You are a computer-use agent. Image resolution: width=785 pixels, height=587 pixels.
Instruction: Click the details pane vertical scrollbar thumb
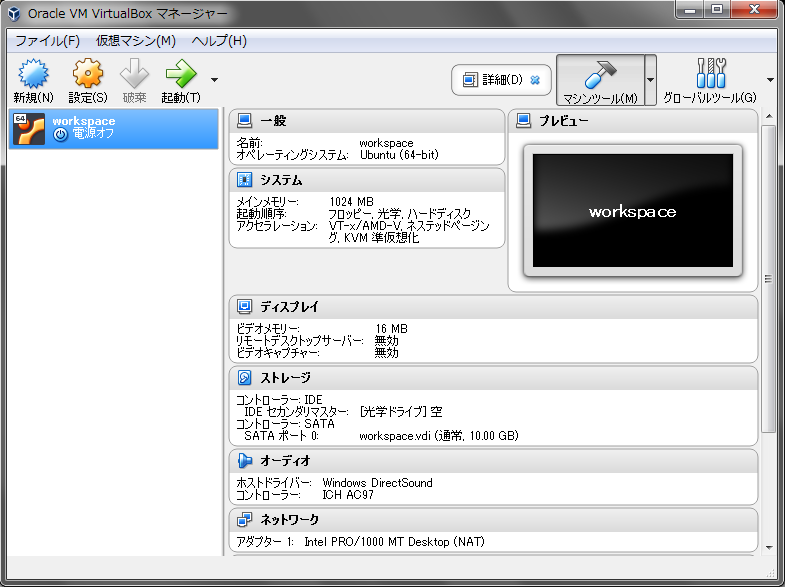pos(768,279)
